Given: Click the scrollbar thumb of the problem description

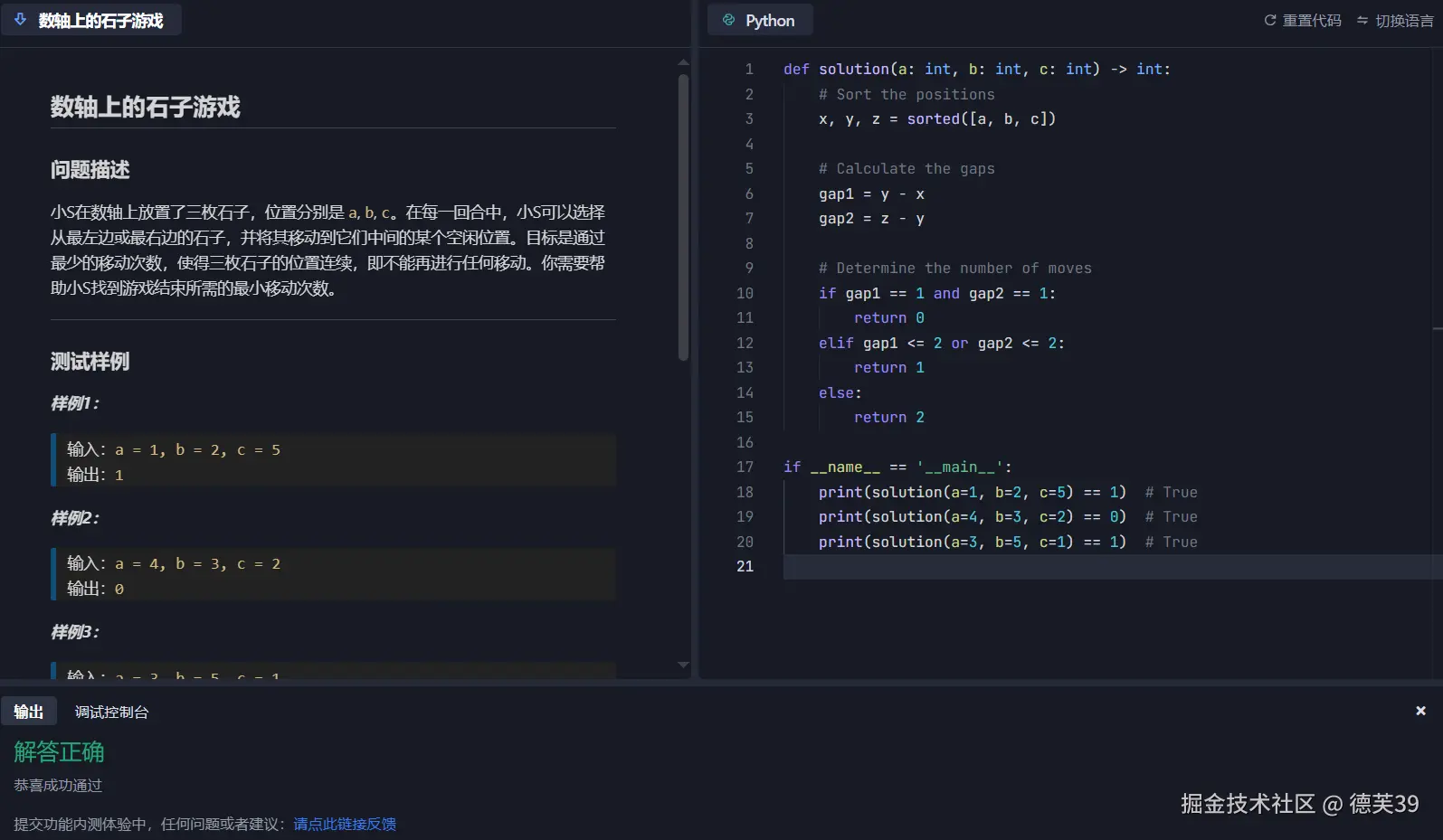Looking at the screenshot, I should [683, 217].
